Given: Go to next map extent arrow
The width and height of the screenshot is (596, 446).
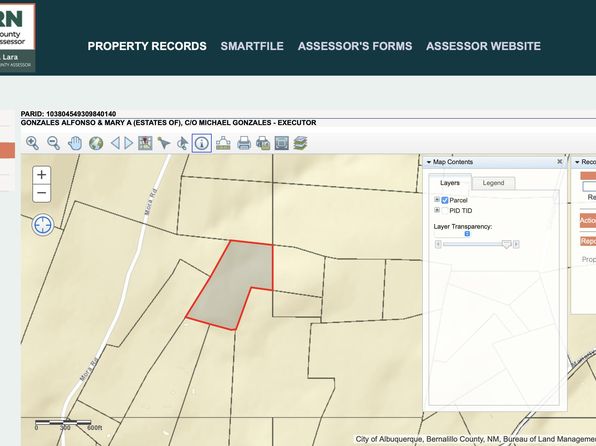Looking at the screenshot, I should (x=129, y=143).
